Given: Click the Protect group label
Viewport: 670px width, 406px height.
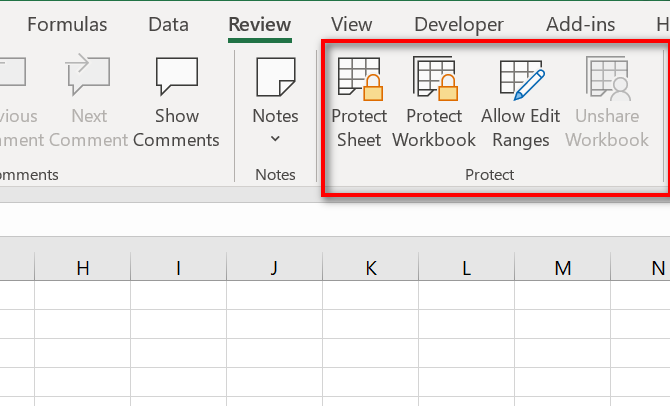Looking at the screenshot, I should [x=489, y=174].
